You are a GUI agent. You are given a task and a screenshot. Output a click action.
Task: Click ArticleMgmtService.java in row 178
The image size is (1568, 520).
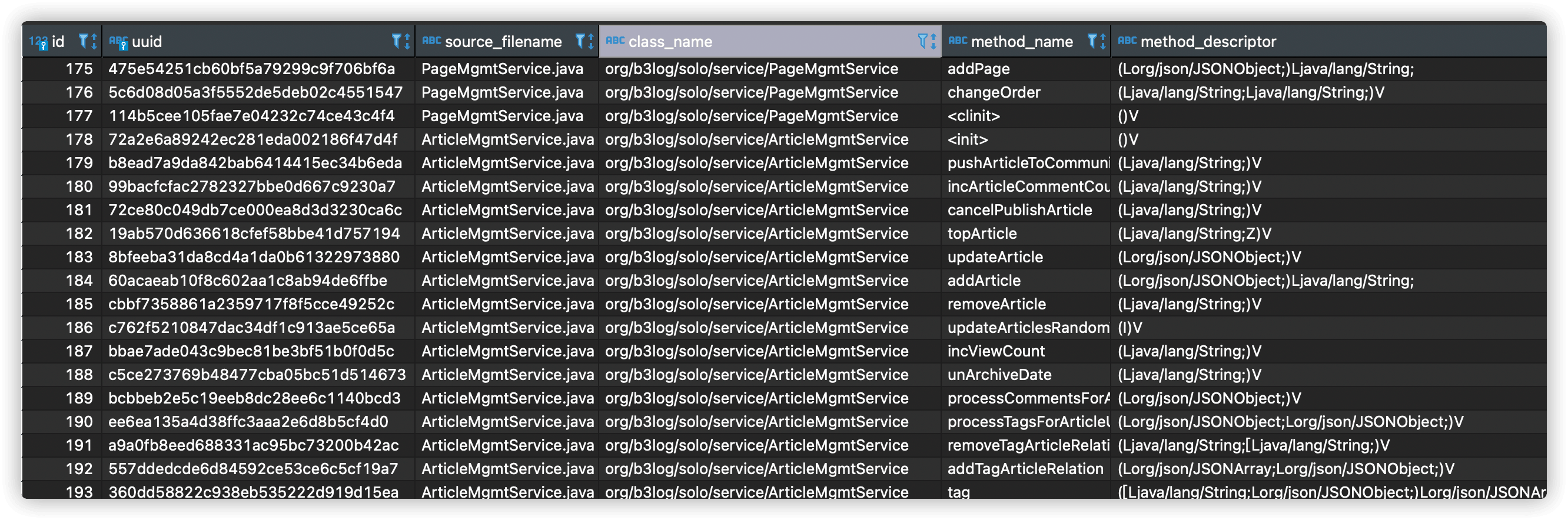(507, 139)
